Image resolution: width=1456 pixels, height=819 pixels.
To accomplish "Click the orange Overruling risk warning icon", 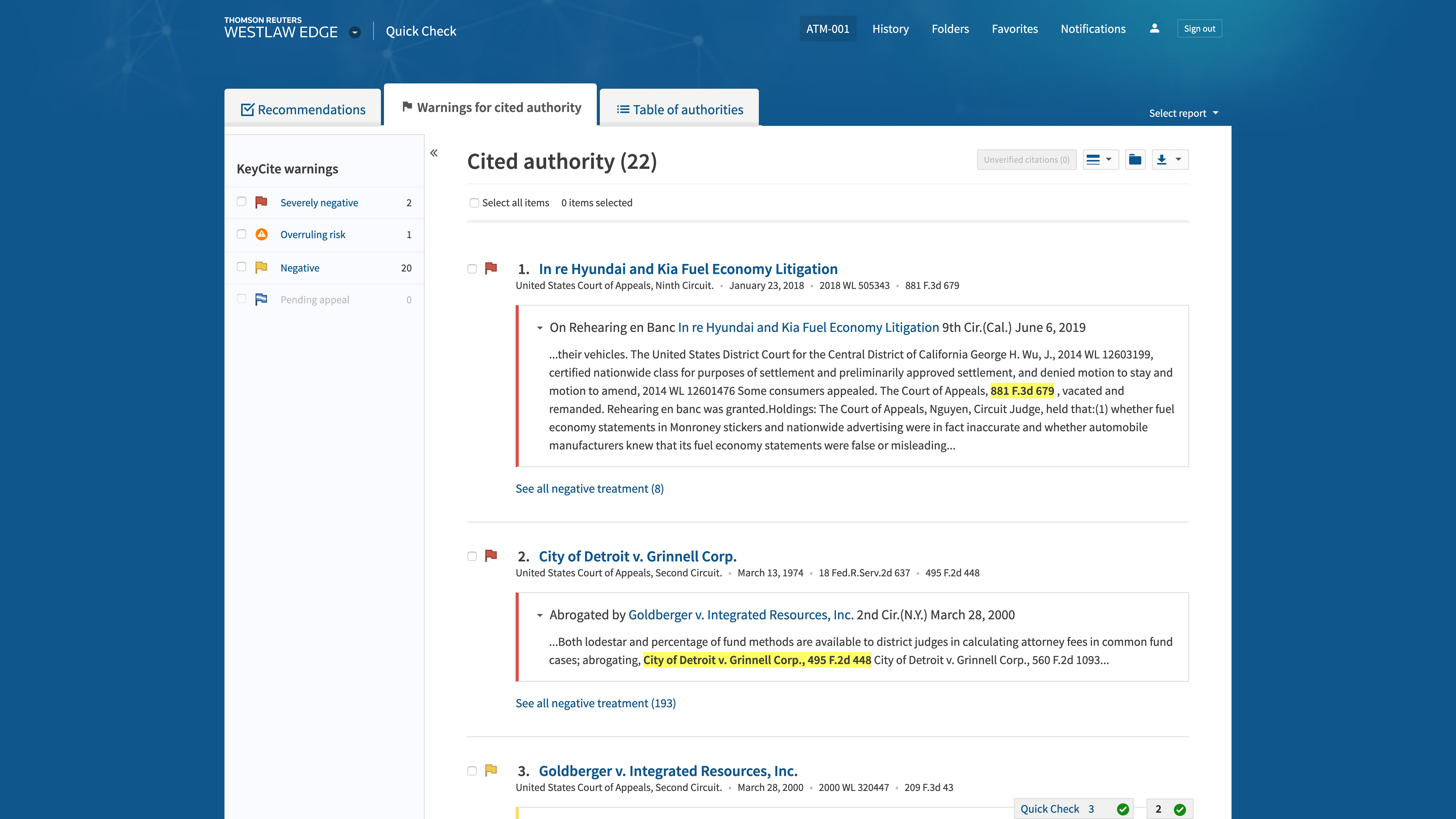I will [x=261, y=235].
